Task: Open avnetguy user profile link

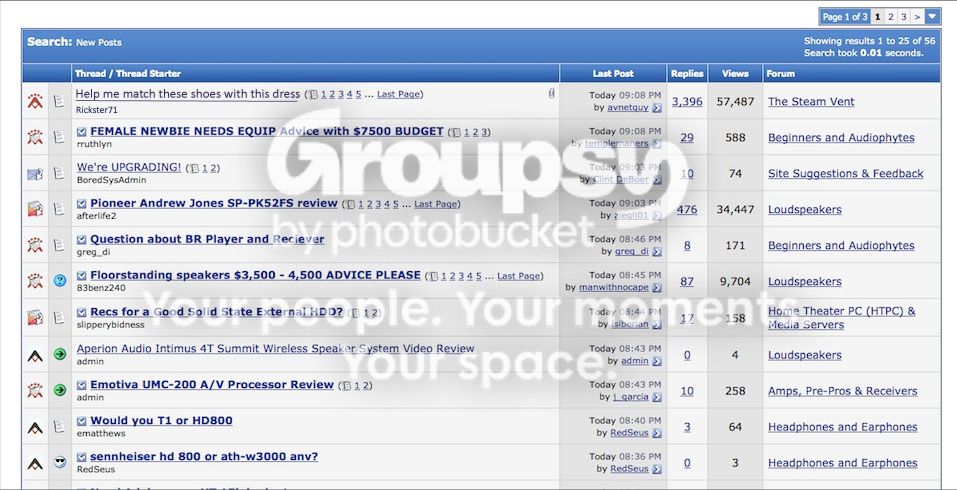Action: pyautogui.click(x=627, y=107)
